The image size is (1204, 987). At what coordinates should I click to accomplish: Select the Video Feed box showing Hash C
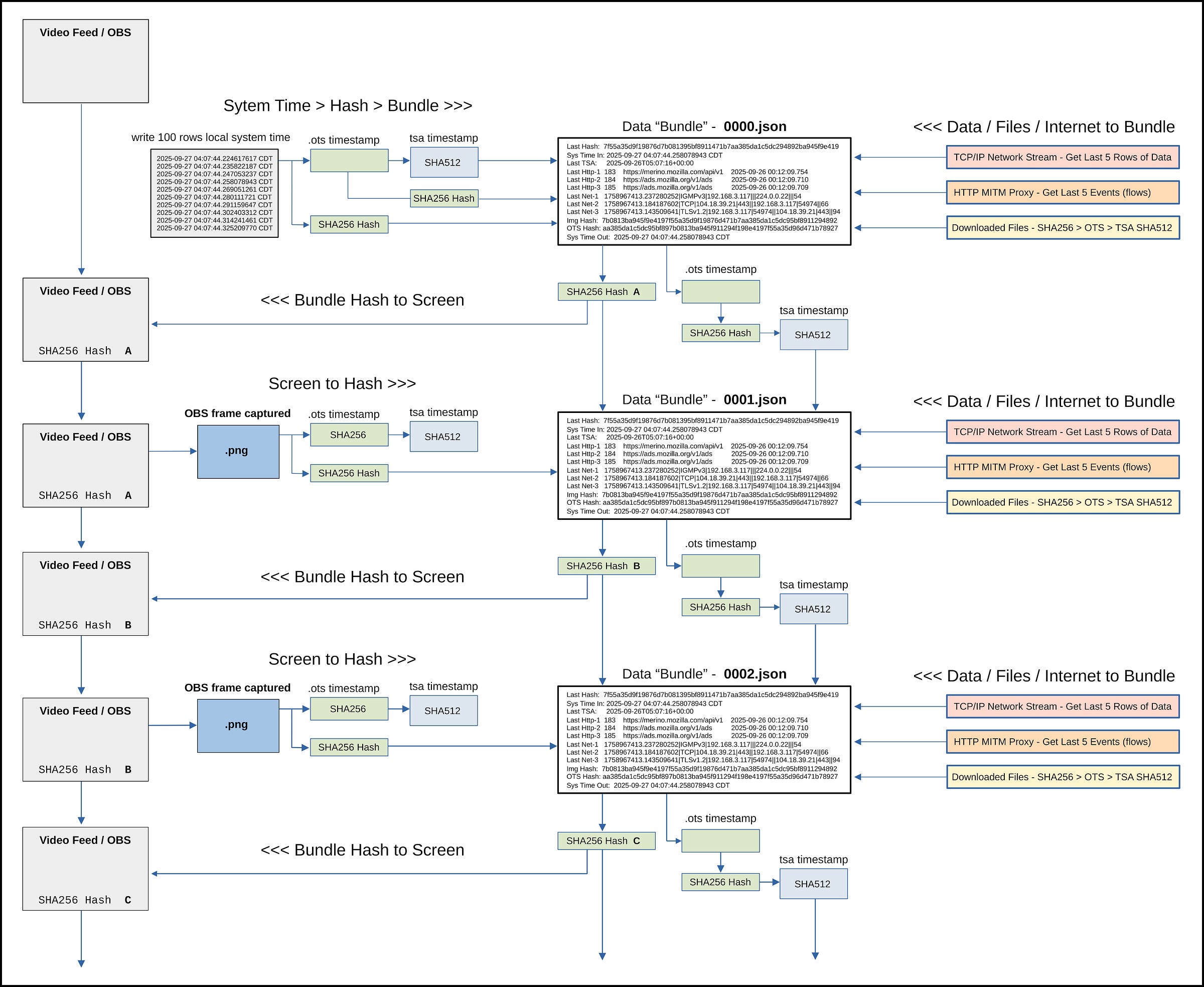[85, 868]
